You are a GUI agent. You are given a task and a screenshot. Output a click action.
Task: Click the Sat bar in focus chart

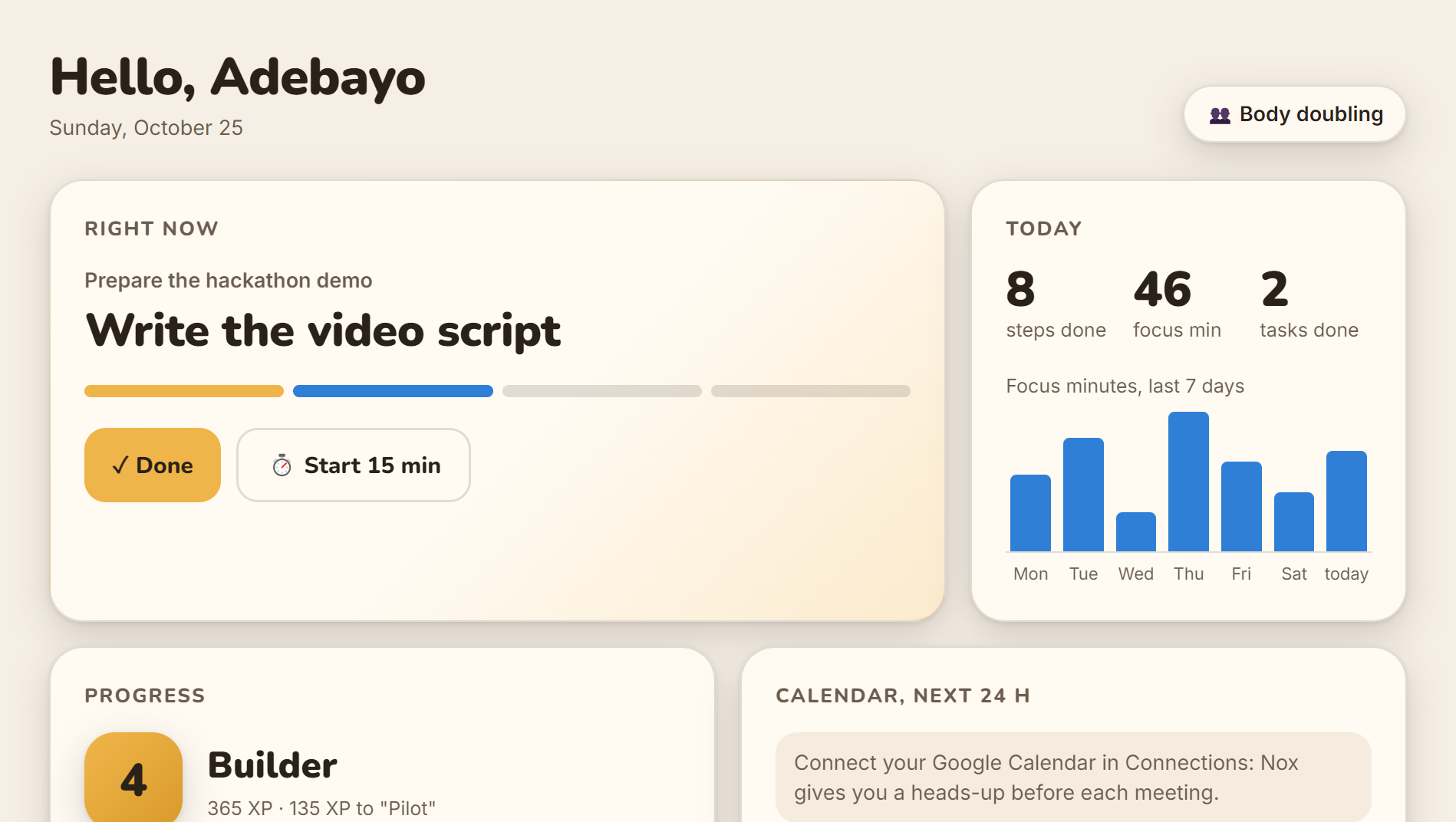tap(1294, 521)
